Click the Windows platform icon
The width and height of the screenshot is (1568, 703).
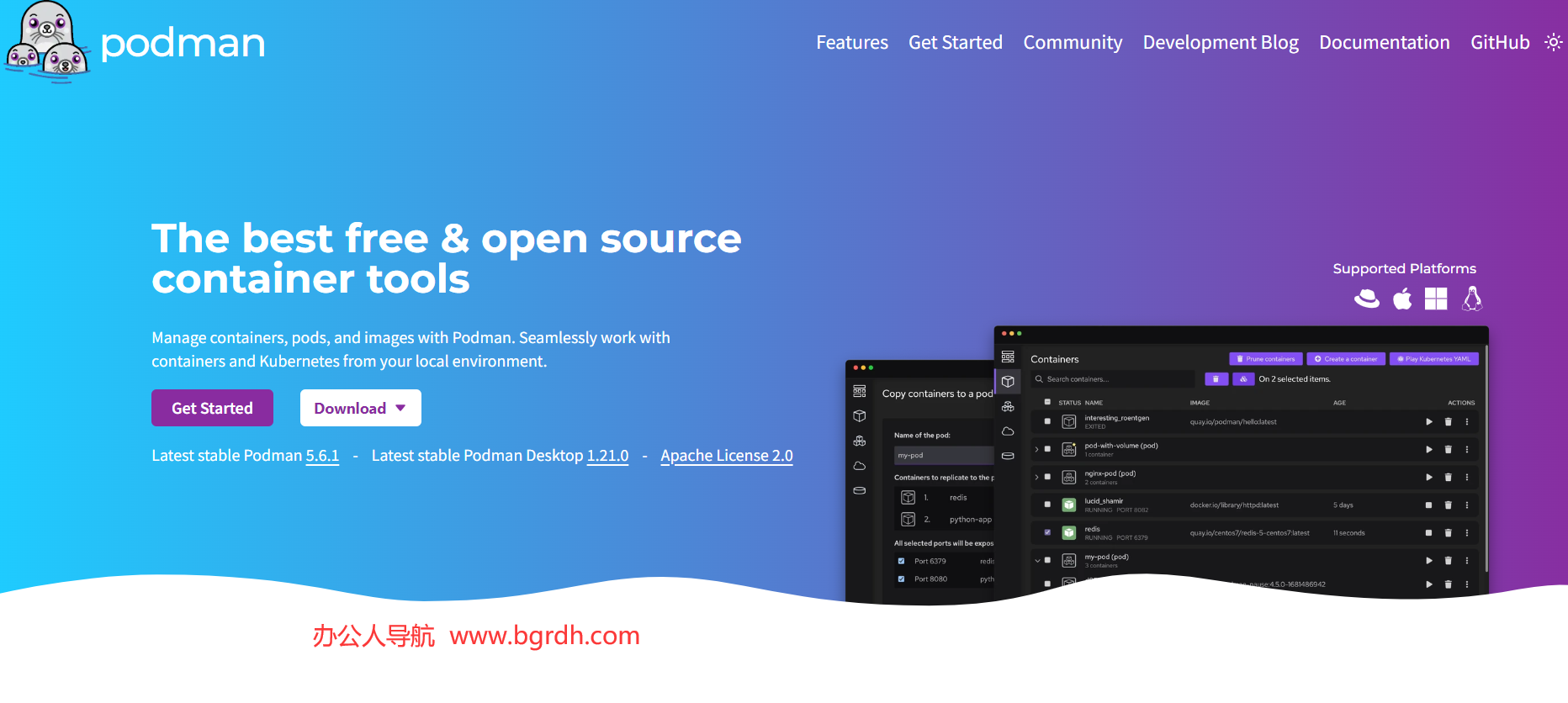(1436, 299)
